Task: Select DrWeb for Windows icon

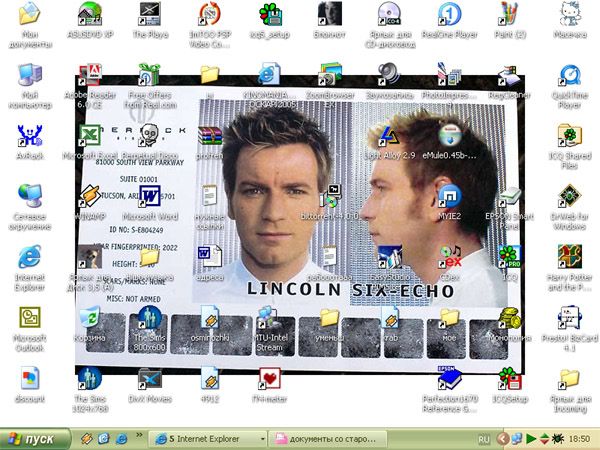Action: click(570, 196)
